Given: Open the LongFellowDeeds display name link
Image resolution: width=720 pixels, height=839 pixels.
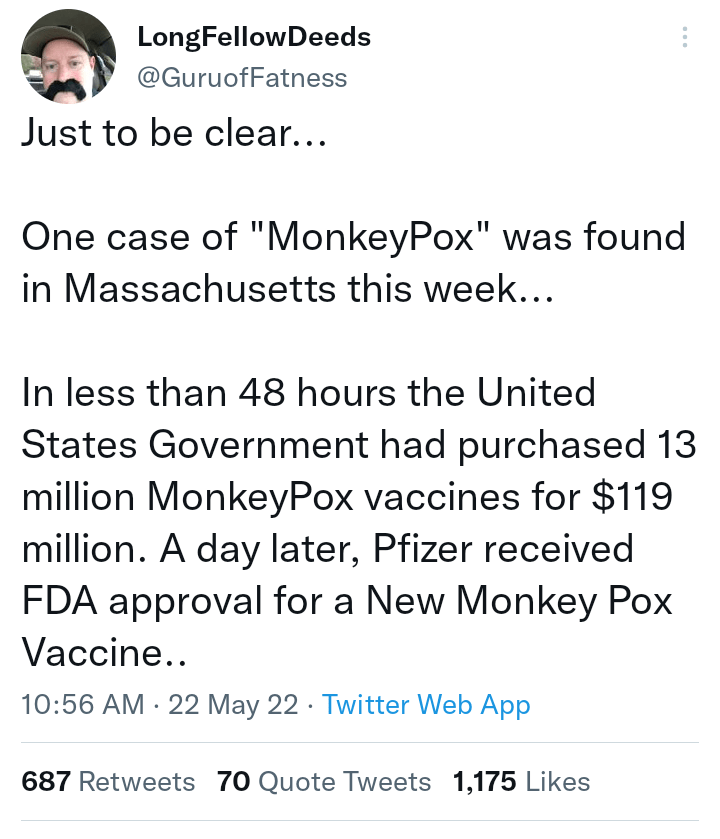Looking at the screenshot, I should tap(253, 38).
